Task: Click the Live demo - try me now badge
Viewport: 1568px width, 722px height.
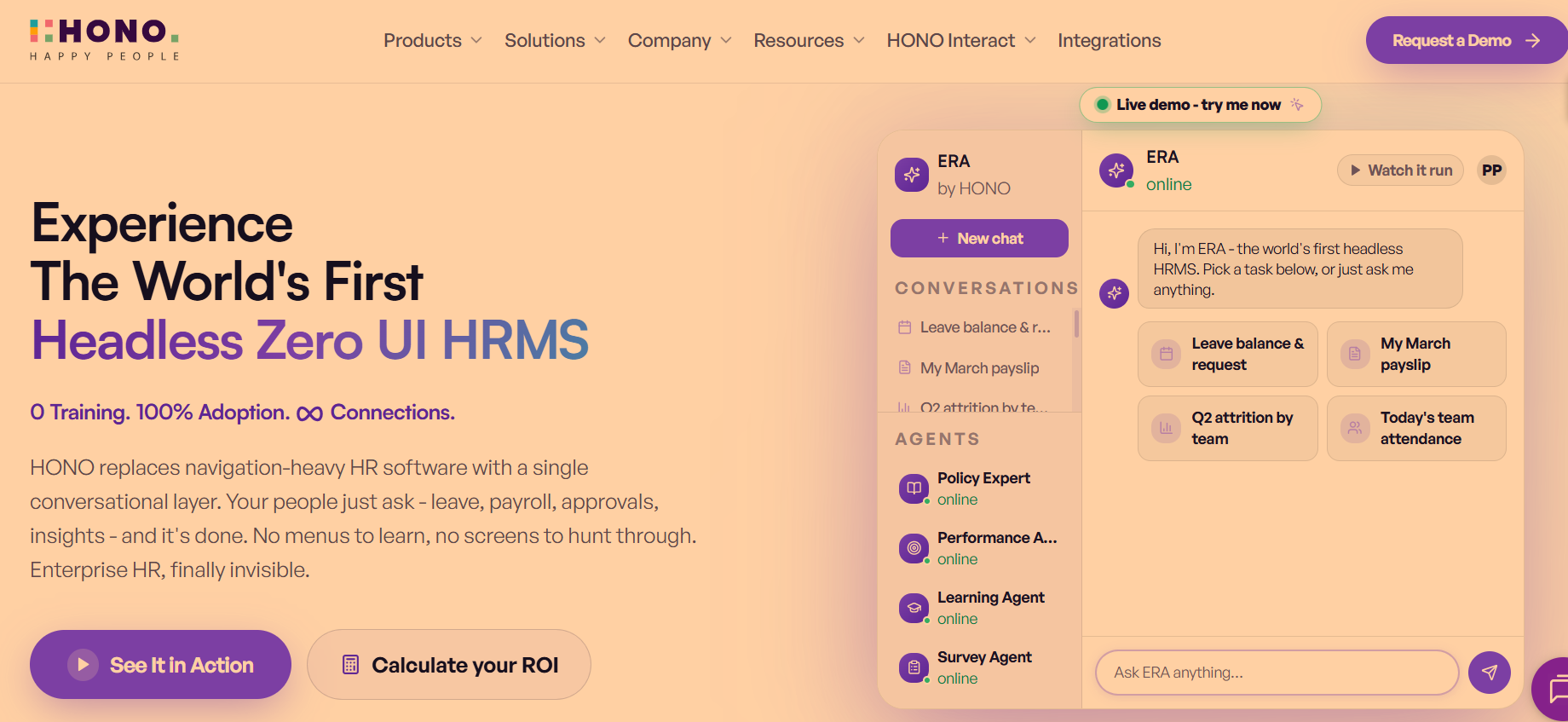Action: point(1200,105)
